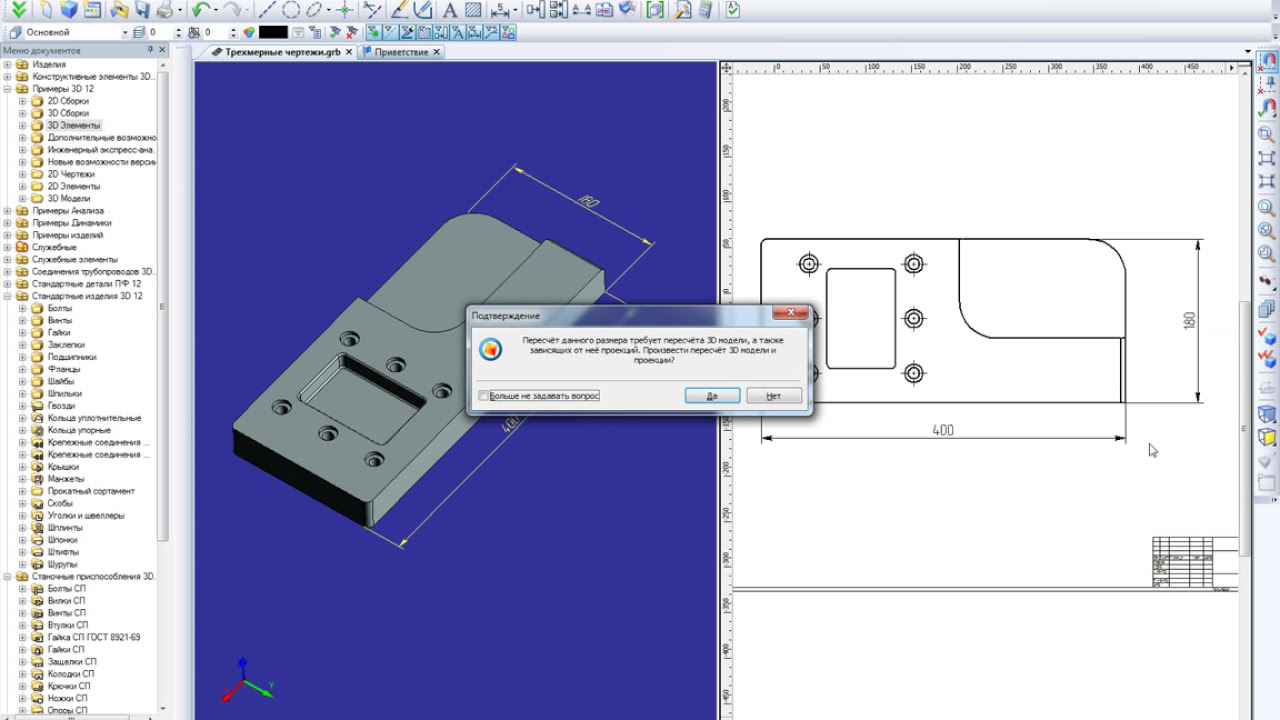Select the Circle drawing tool
The height and width of the screenshot is (720, 1280).
(x=291, y=10)
